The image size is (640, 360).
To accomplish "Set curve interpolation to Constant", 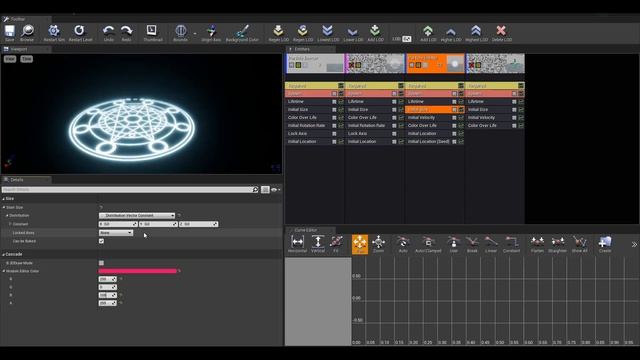I will [x=511, y=244].
